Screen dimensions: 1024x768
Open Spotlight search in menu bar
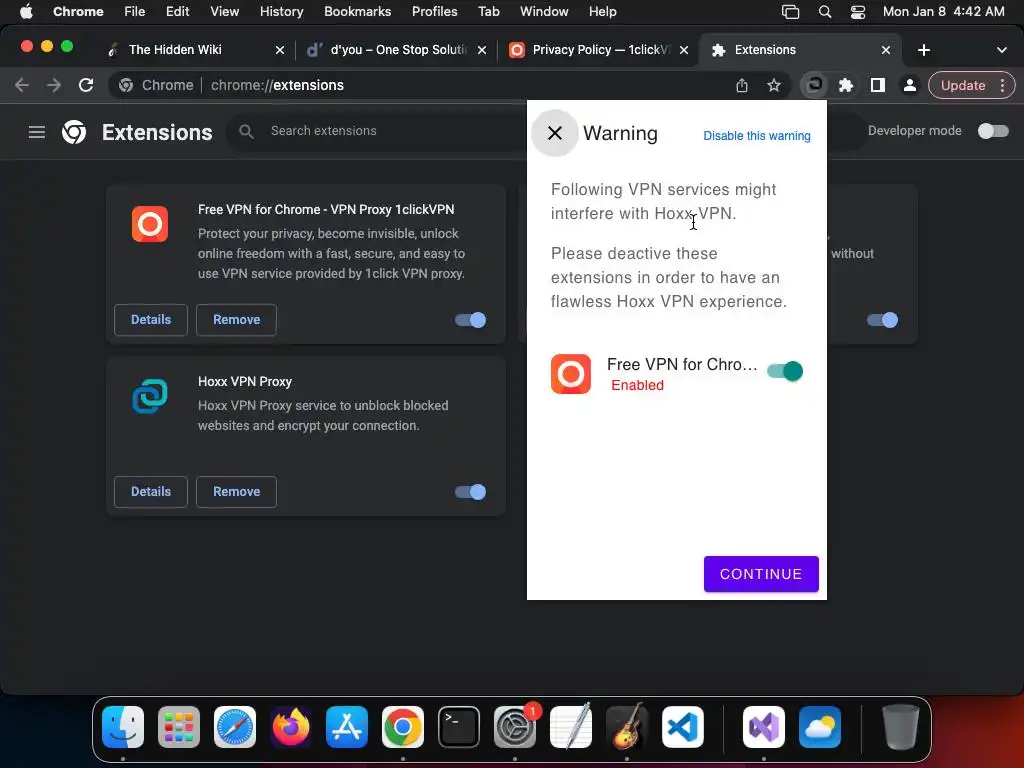pos(825,12)
